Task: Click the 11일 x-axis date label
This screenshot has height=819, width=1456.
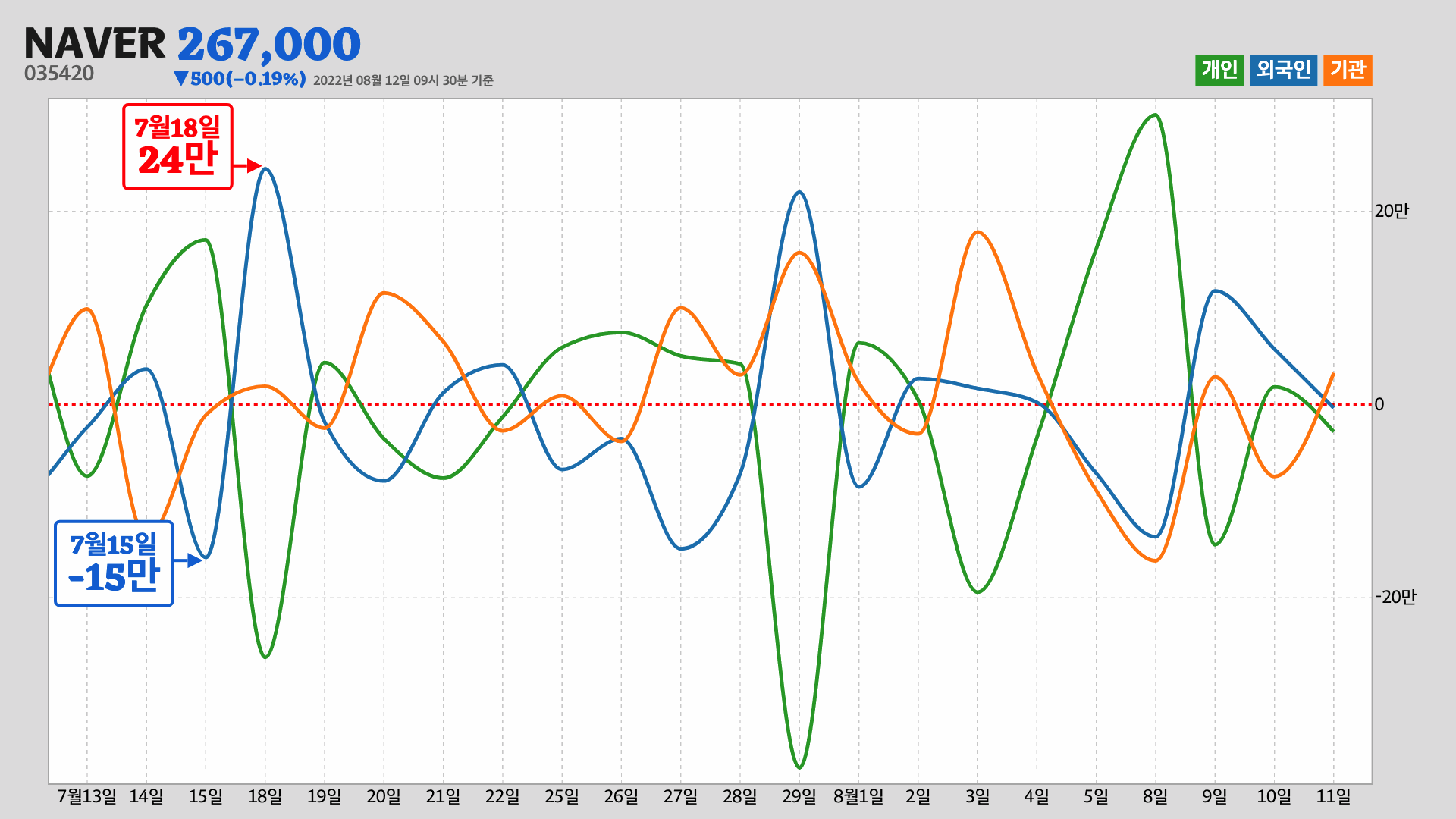Action: point(1333,797)
